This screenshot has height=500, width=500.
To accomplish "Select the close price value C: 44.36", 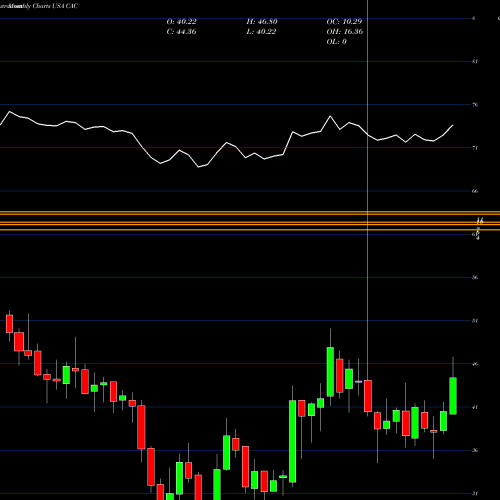I will [x=181, y=32].
